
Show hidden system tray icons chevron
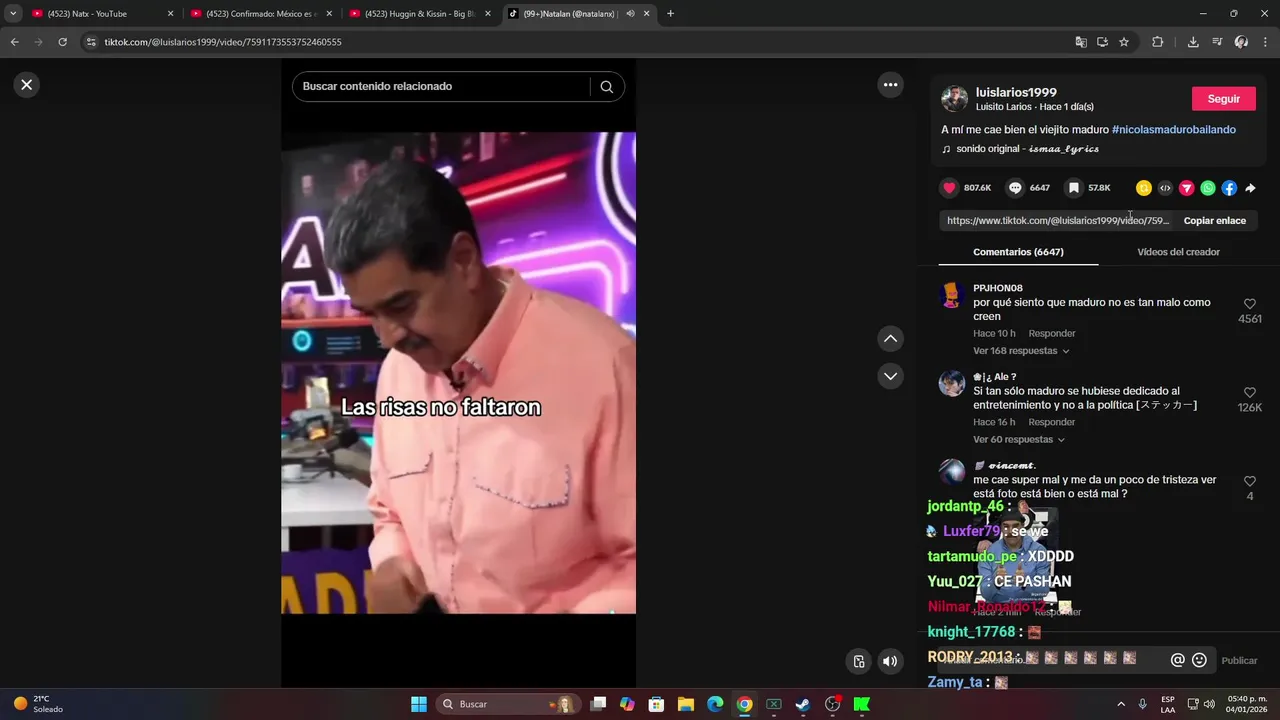tap(1120, 704)
